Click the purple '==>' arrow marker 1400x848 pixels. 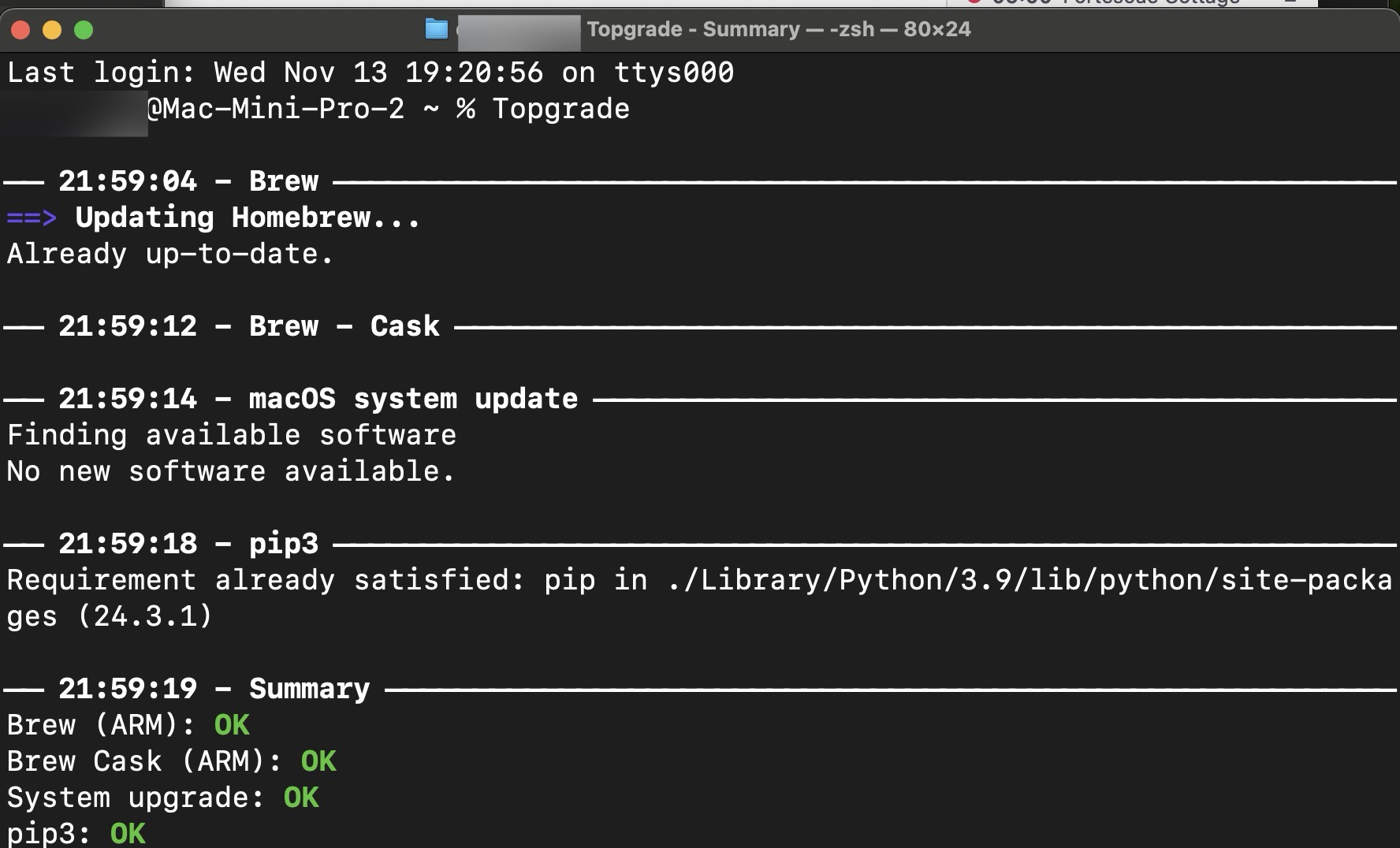point(32,218)
